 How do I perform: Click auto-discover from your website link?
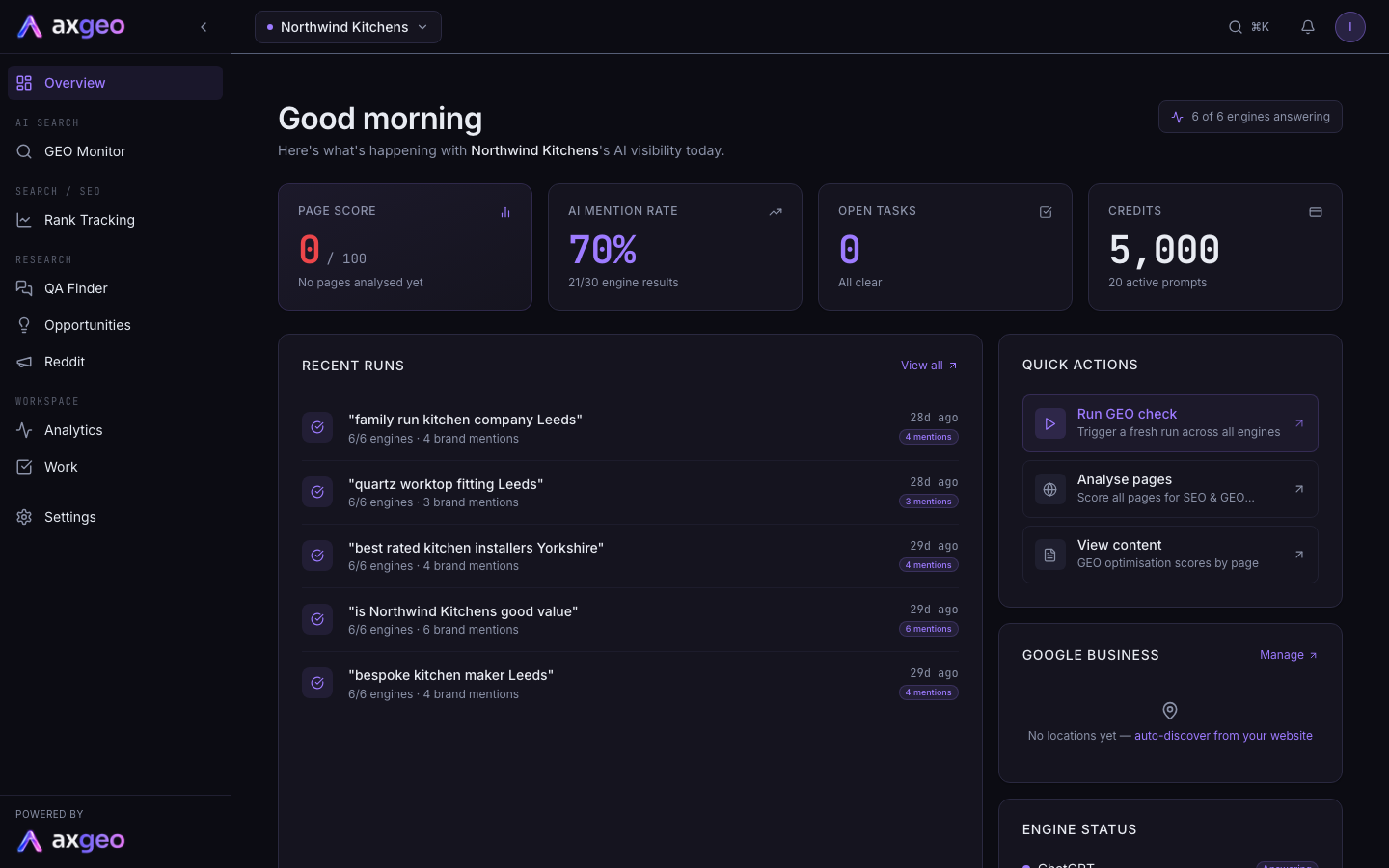(x=1223, y=736)
